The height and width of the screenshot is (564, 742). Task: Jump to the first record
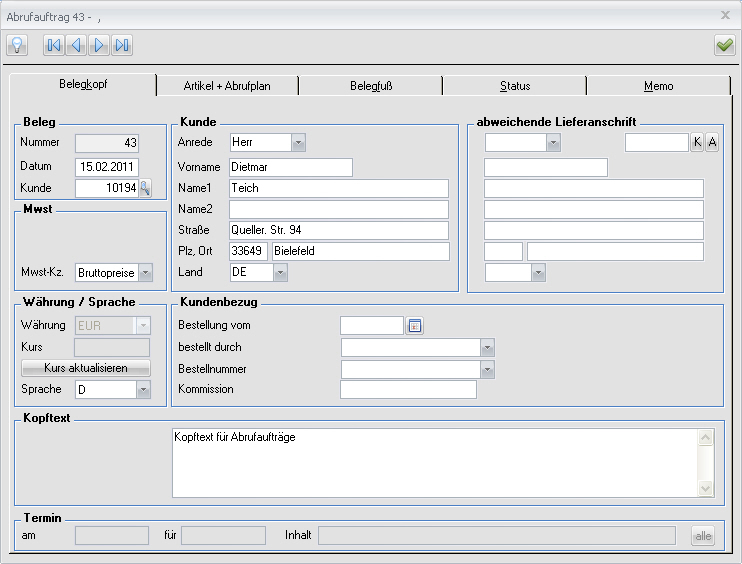(53, 45)
